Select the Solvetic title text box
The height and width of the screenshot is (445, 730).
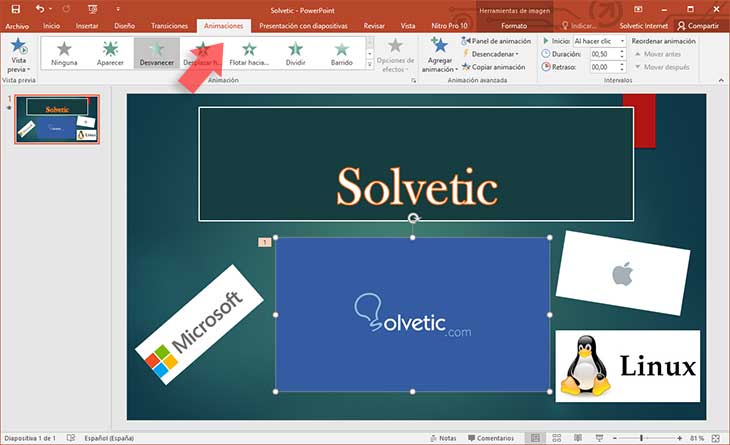(x=416, y=164)
